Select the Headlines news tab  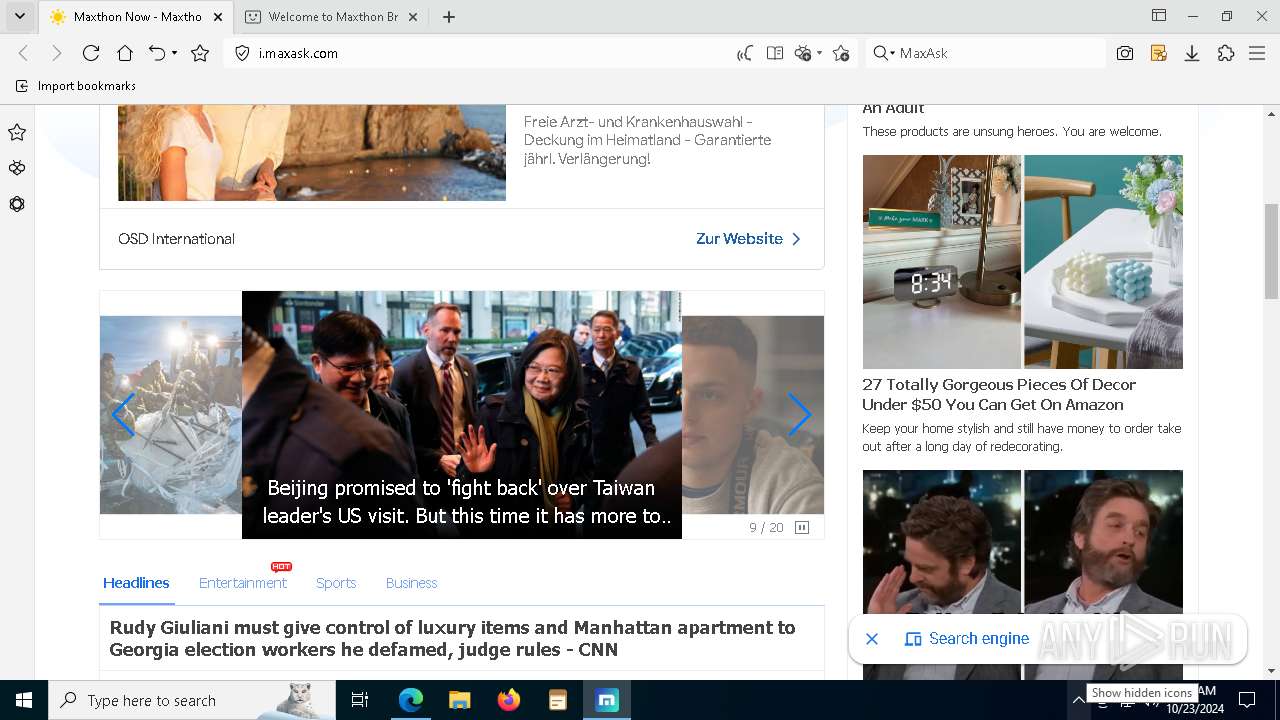pos(136,583)
